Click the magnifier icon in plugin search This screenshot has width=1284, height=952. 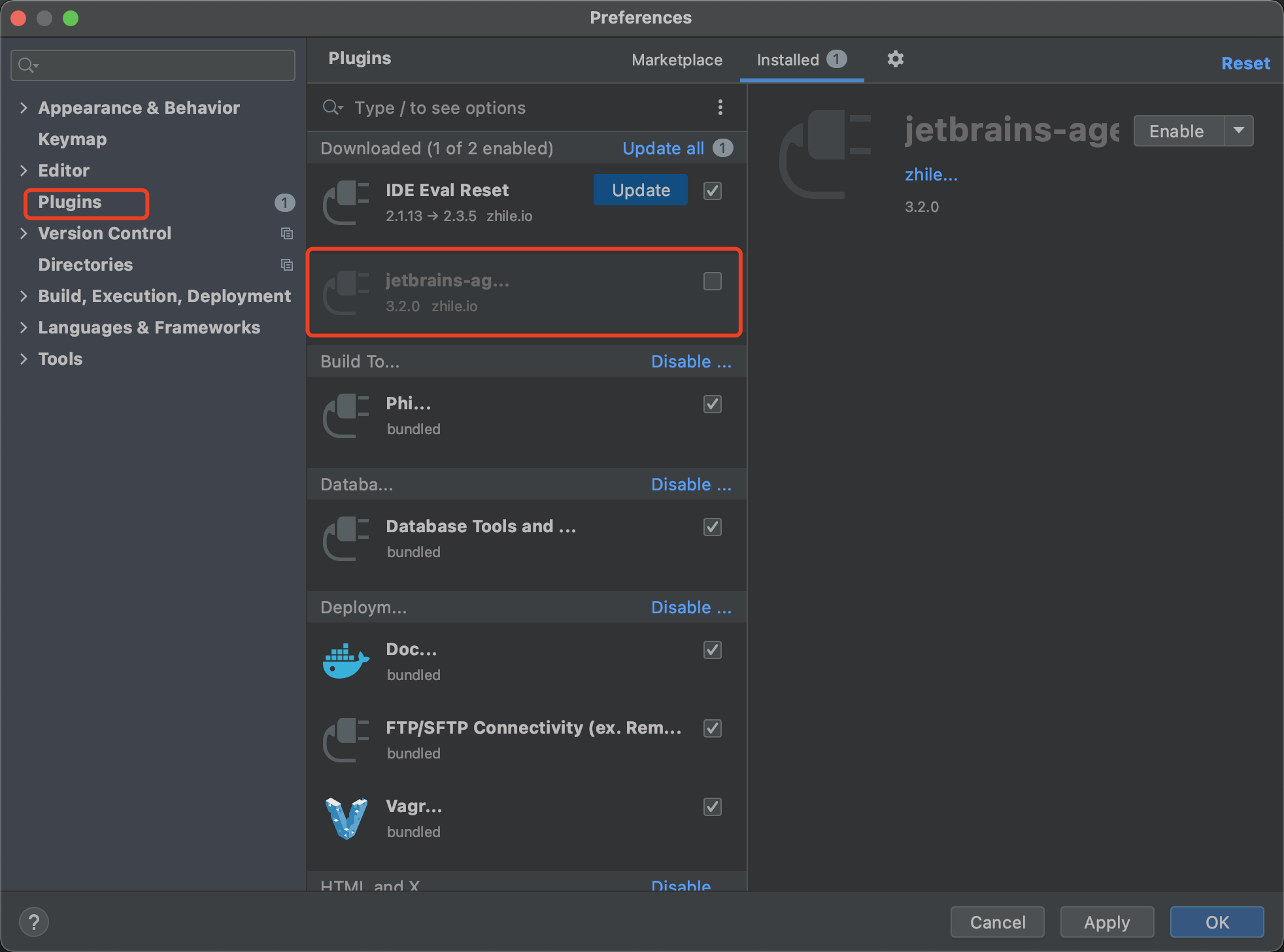click(x=333, y=107)
